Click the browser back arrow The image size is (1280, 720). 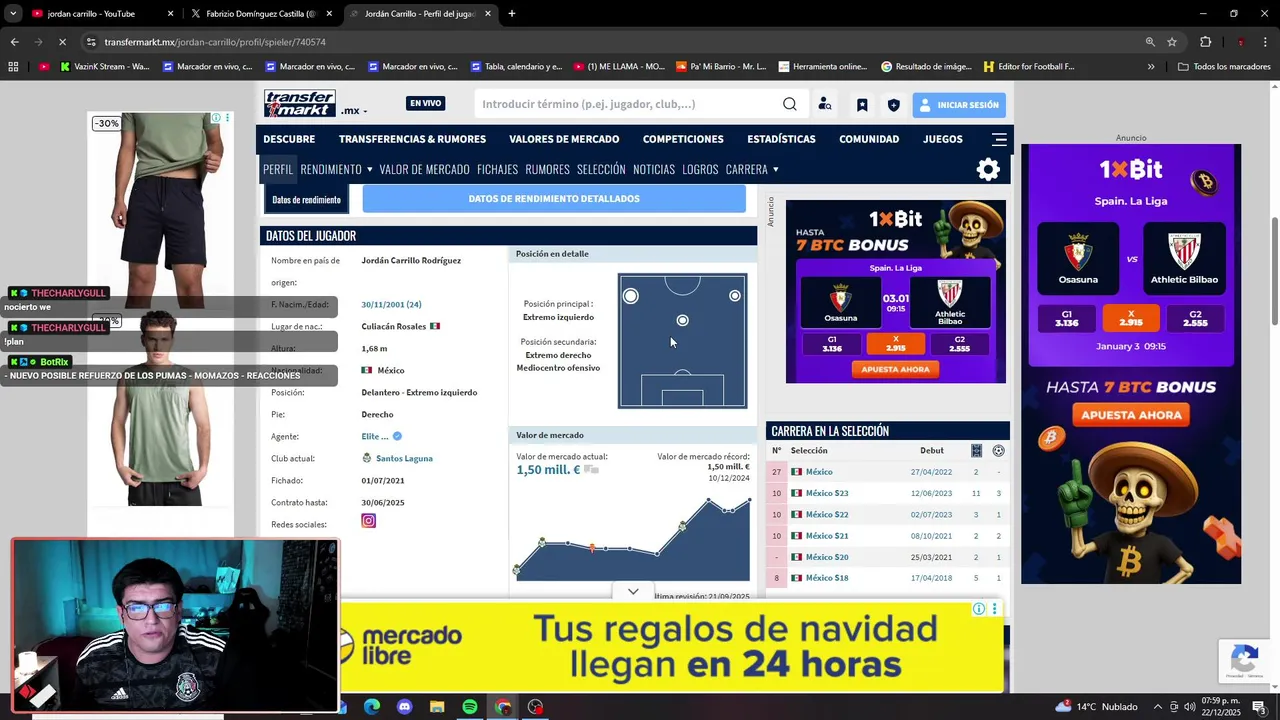pos(14,42)
